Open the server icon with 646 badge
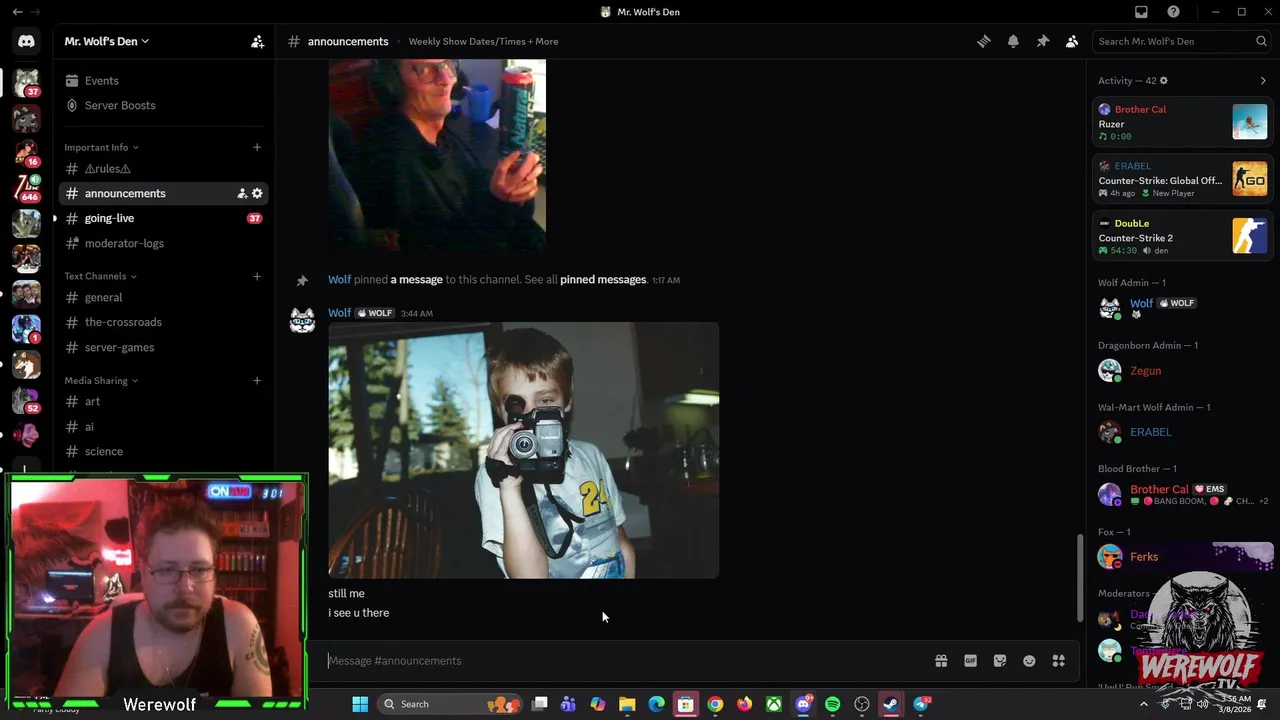The image size is (1280, 720). [x=27, y=187]
